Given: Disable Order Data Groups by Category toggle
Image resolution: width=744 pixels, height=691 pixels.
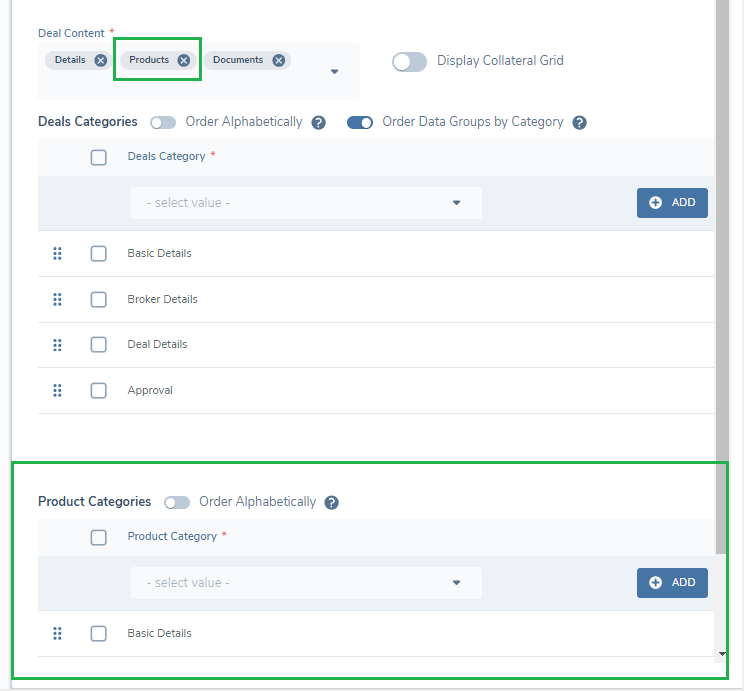Looking at the screenshot, I should pyautogui.click(x=360, y=123).
